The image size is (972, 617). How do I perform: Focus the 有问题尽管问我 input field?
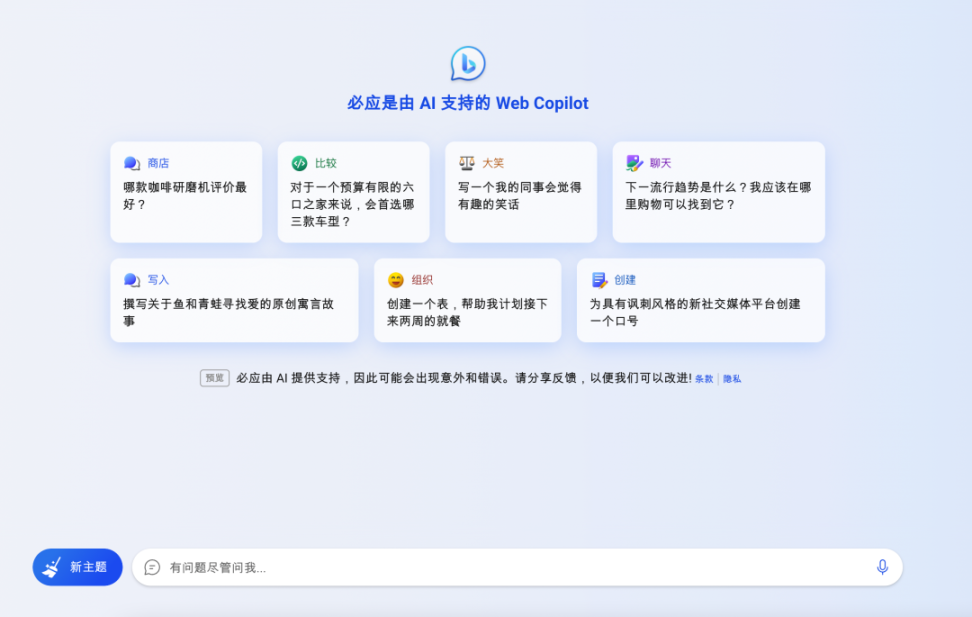pyautogui.click(x=517, y=567)
